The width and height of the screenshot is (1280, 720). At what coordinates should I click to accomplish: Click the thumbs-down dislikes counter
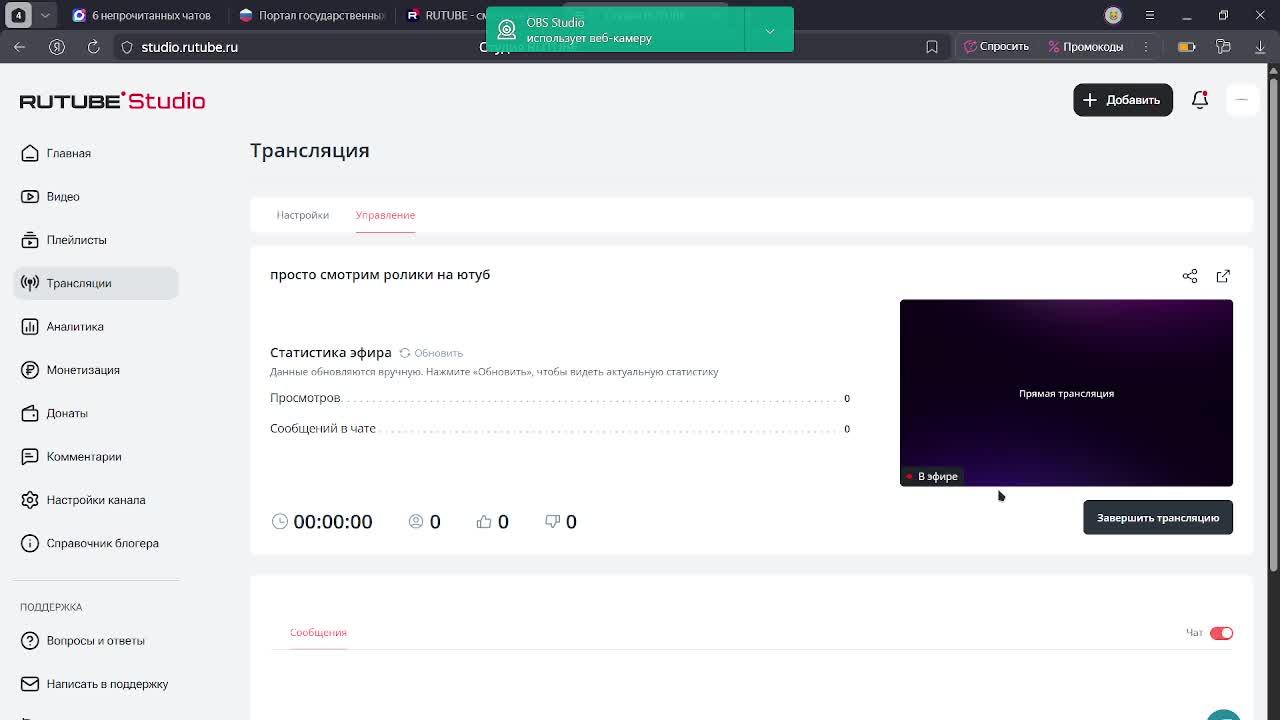(x=560, y=521)
